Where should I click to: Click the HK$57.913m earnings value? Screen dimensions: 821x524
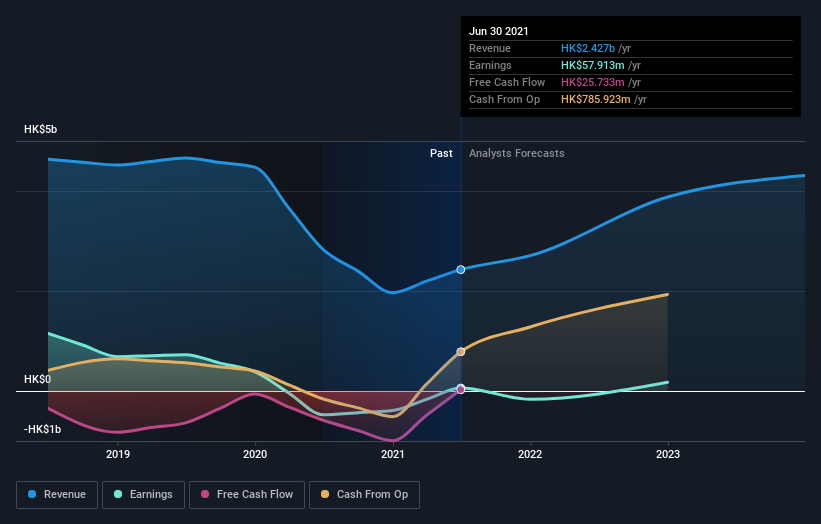[x=592, y=65]
